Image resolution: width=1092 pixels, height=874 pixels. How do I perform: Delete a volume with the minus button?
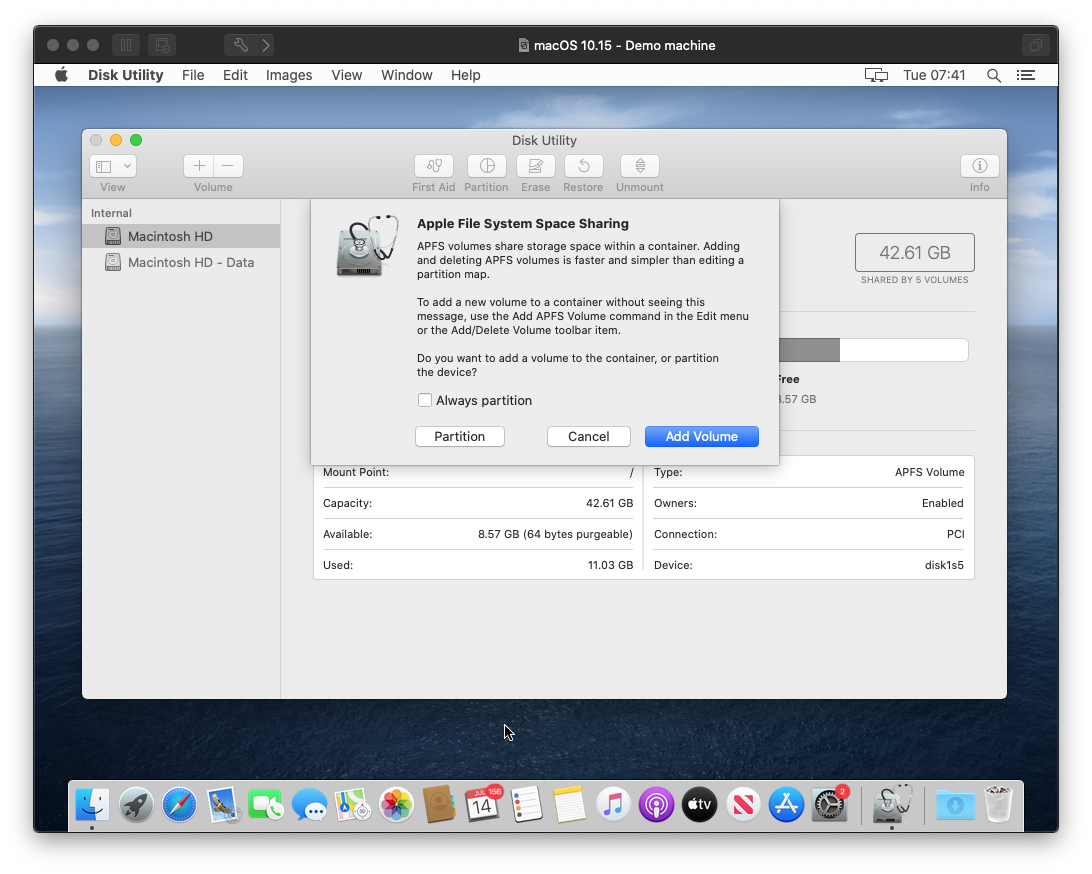pyautogui.click(x=228, y=166)
